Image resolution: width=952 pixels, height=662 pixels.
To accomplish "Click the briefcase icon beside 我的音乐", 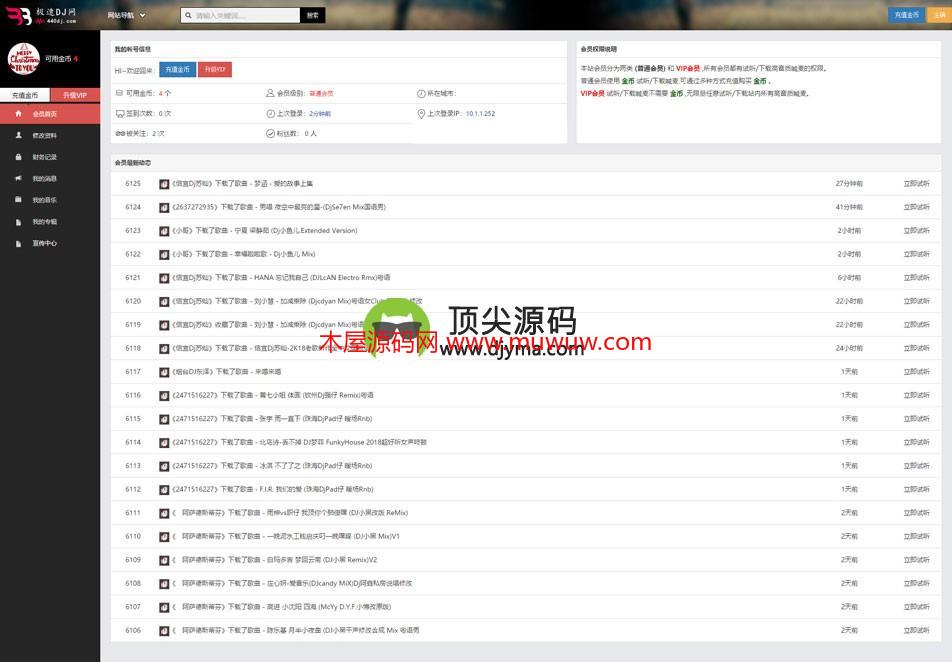I will point(18,200).
